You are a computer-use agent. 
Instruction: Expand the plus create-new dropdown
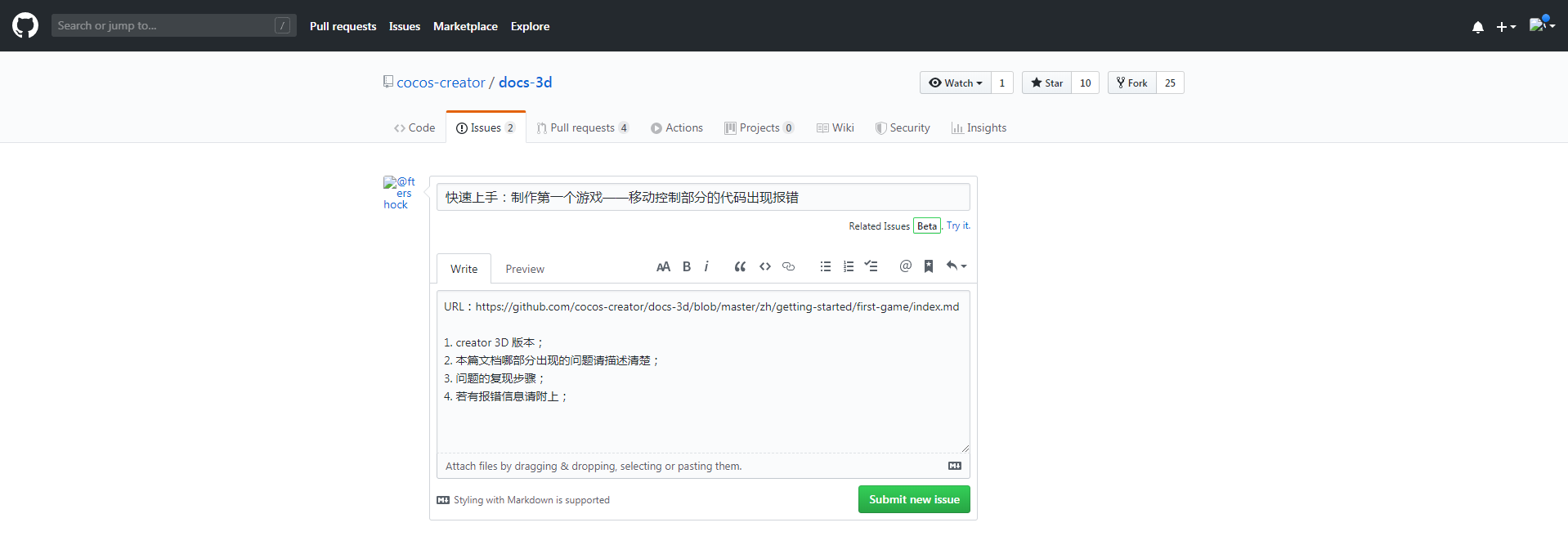(1506, 27)
